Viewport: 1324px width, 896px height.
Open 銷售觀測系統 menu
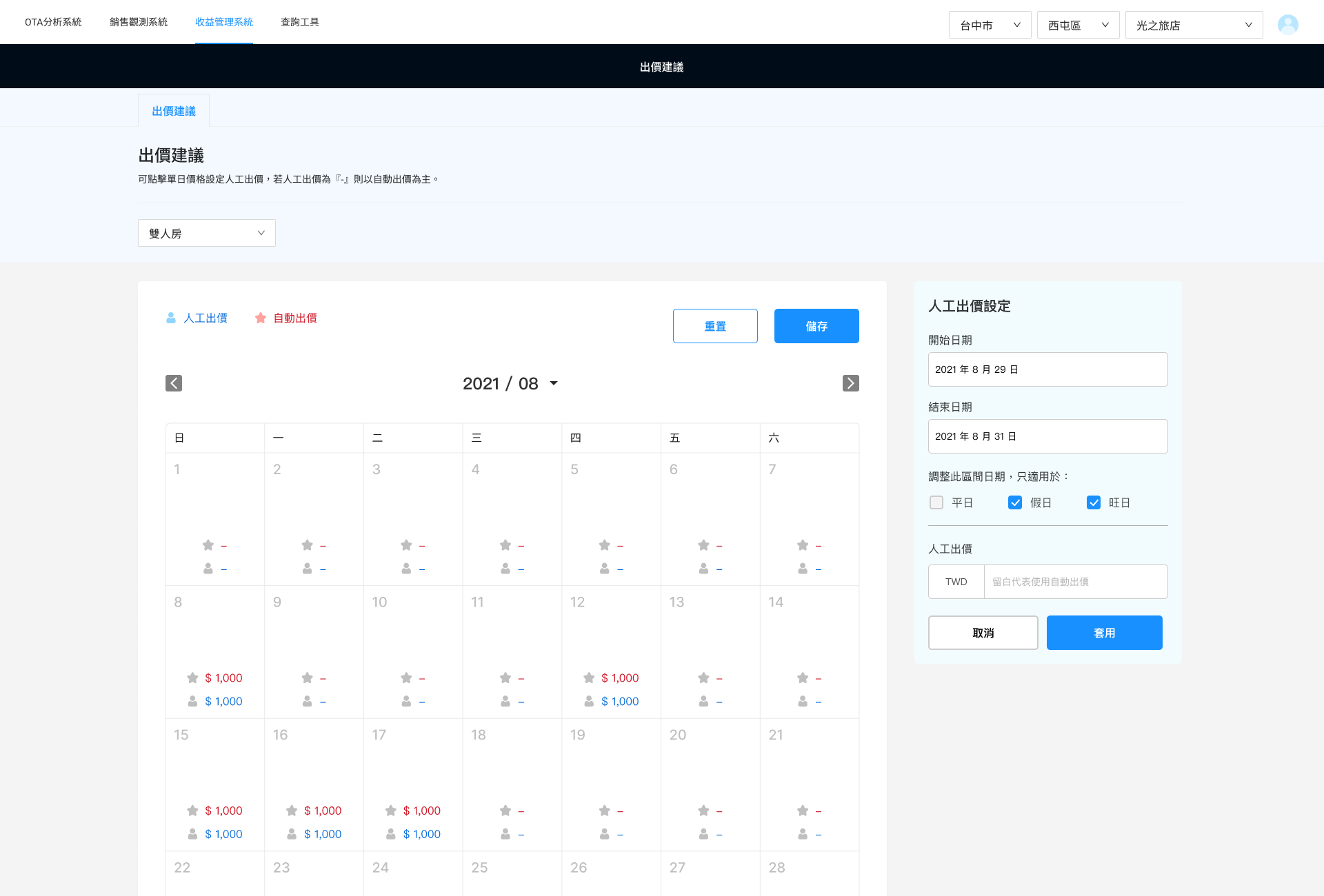point(139,22)
